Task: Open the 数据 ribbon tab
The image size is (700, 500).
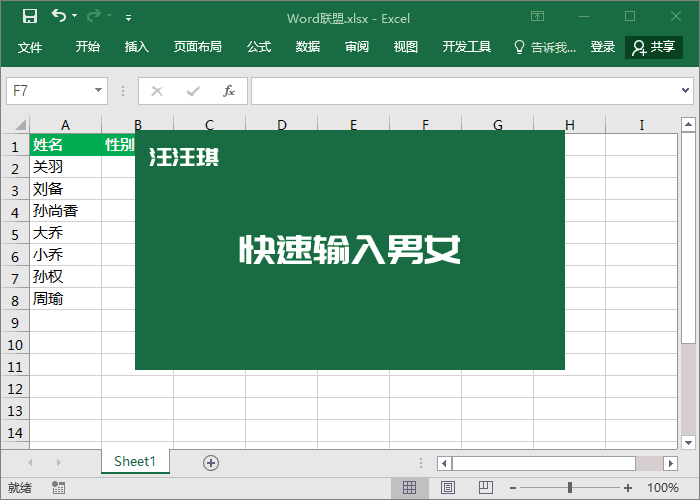Action: tap(308, 46)
